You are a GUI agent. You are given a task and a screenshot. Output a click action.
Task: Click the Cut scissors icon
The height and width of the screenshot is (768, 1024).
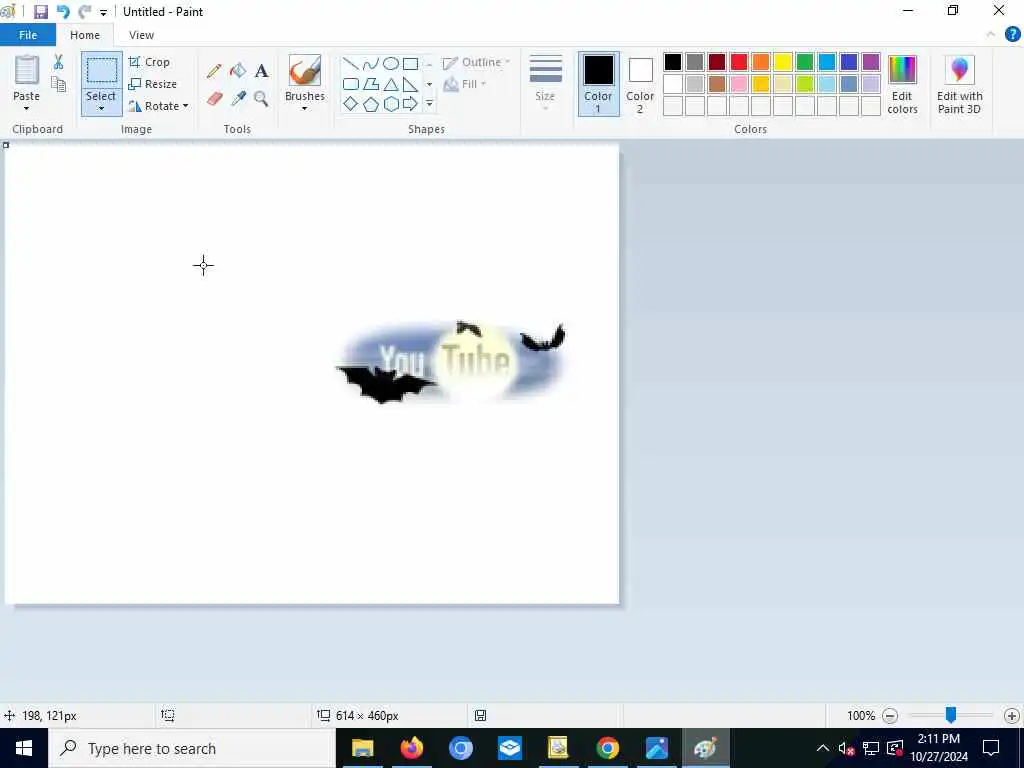(58, 62)
